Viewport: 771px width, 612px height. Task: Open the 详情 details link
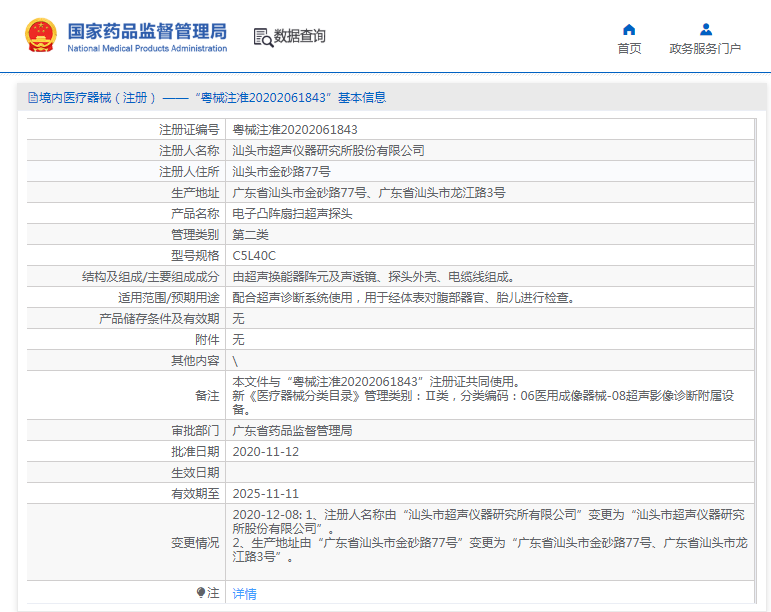coord(244,594)
